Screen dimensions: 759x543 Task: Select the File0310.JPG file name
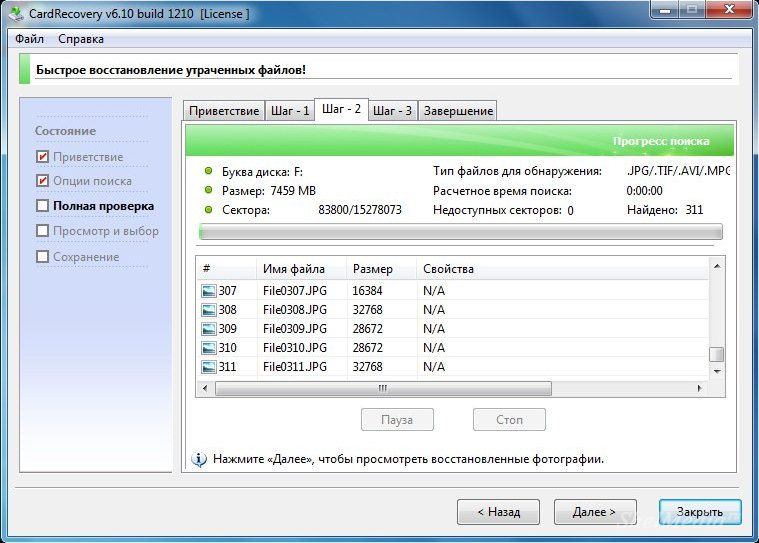295,348
